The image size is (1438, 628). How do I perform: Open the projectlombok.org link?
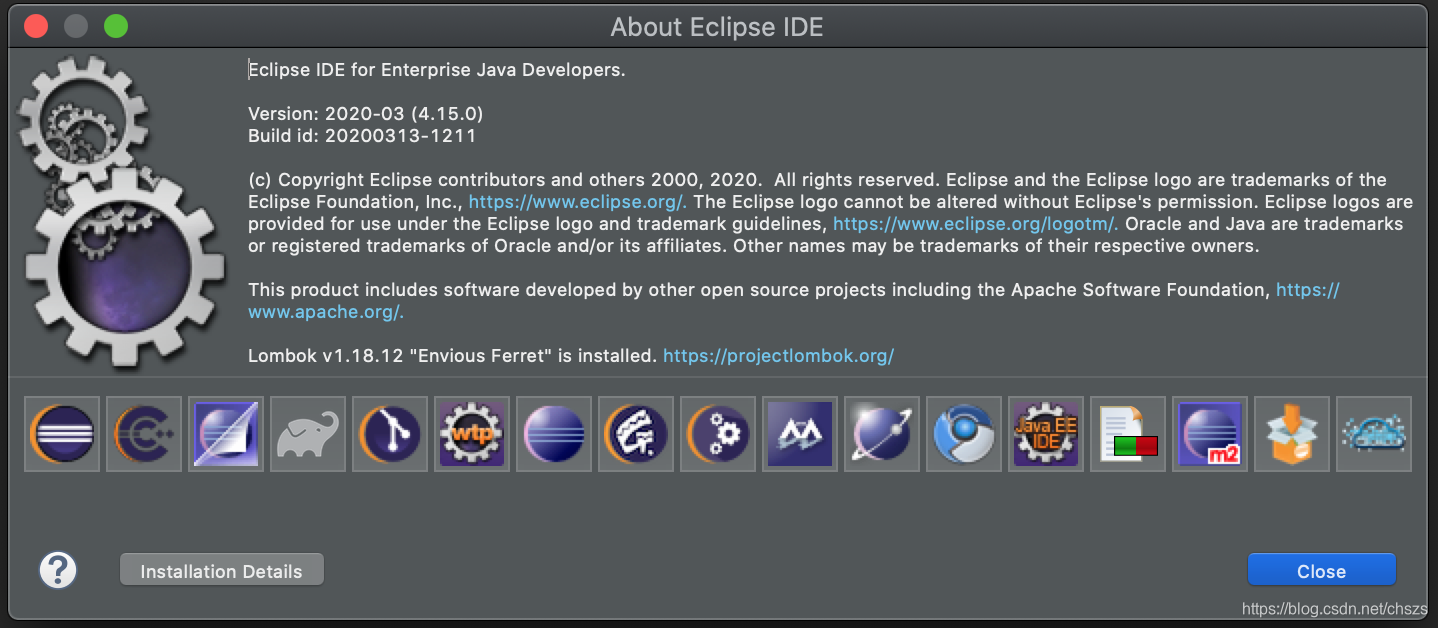[x=778, y=356]
